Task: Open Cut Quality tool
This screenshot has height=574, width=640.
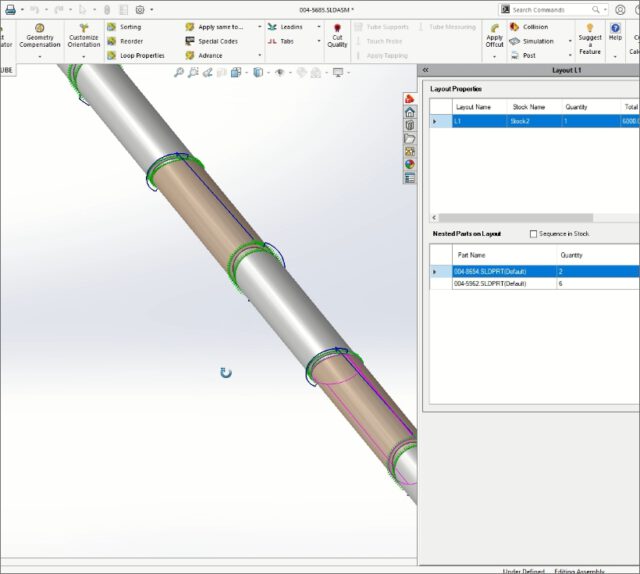Action: (x=337, y=36)
